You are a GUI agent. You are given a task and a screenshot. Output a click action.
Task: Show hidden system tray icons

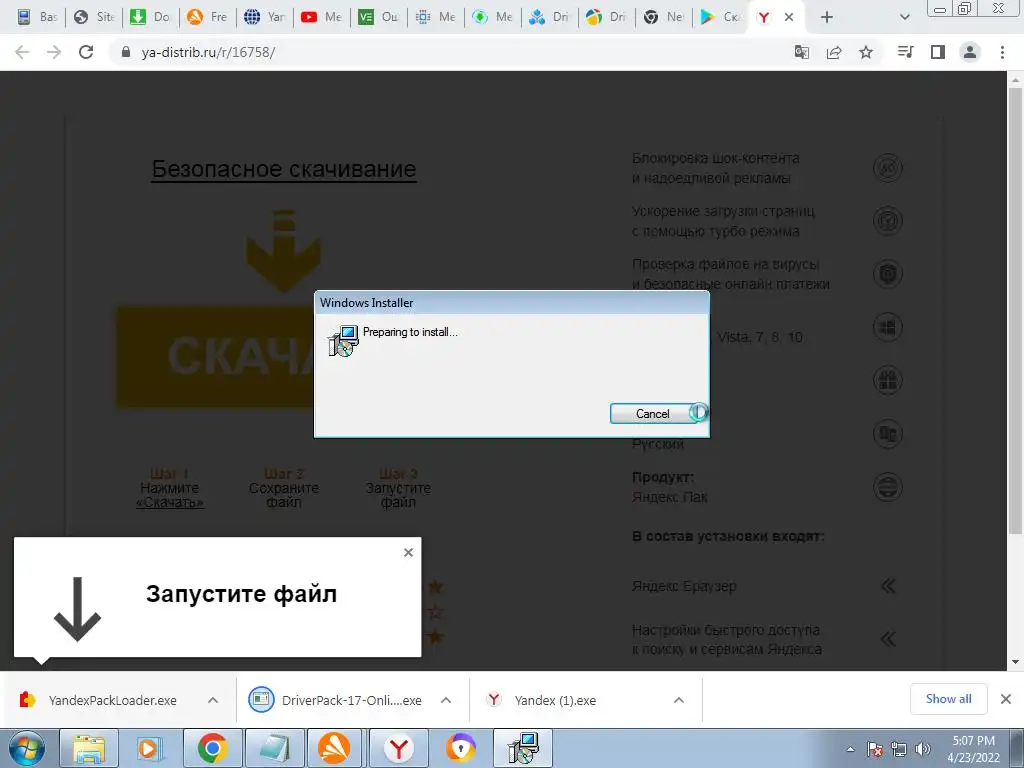pyautogui.click(x=850, y=749)
